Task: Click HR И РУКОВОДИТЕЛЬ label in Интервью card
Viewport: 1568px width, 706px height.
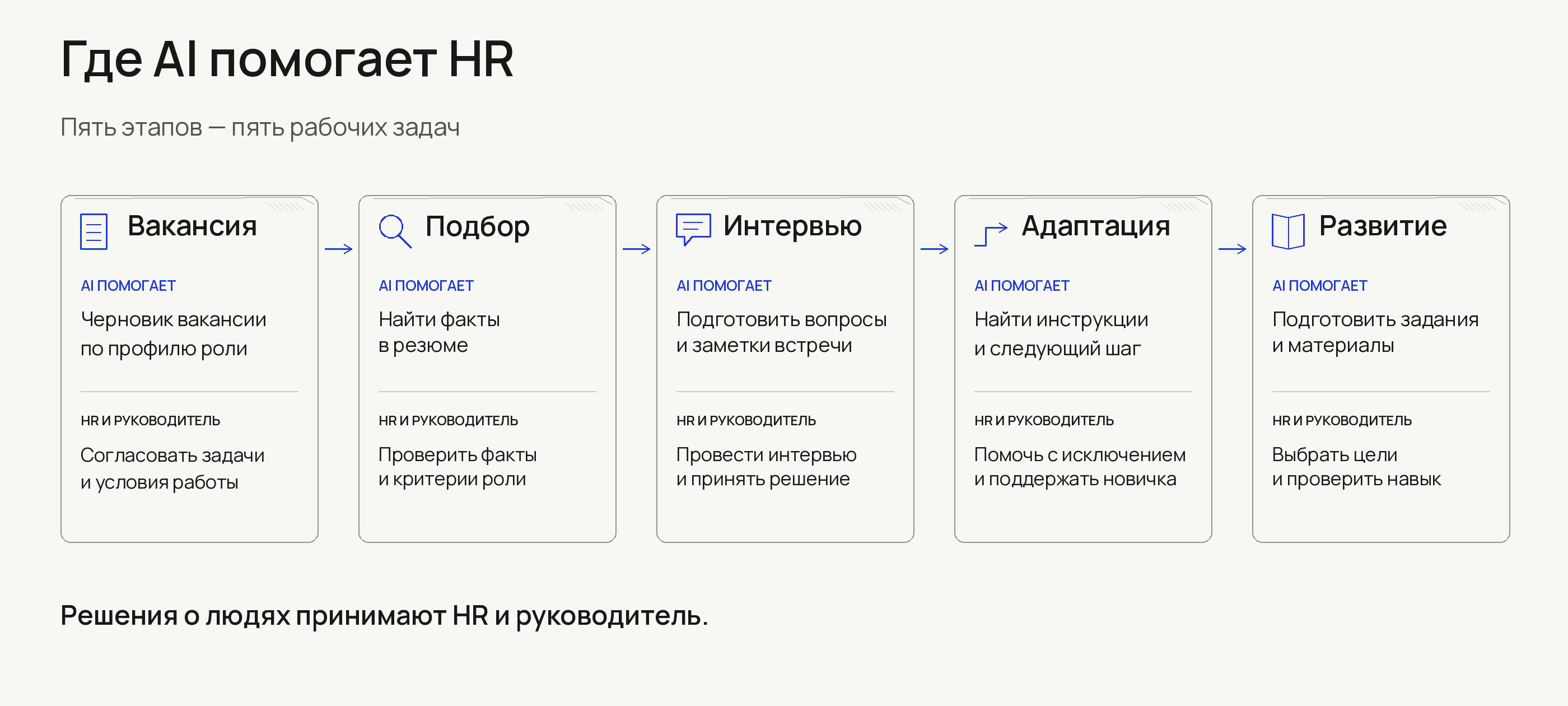Action: pos(746,420)
